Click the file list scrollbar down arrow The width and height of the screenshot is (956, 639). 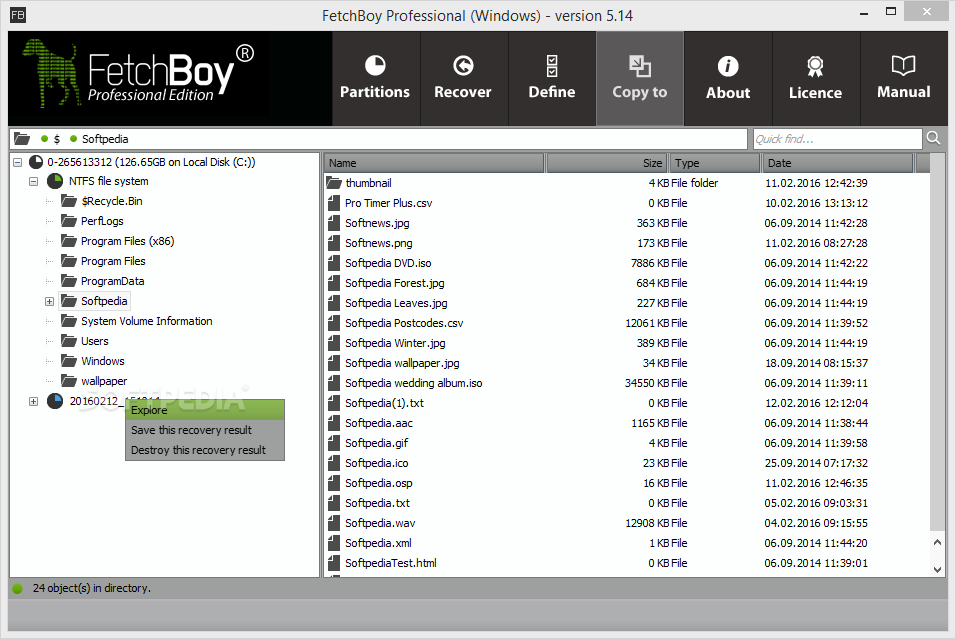938,569
